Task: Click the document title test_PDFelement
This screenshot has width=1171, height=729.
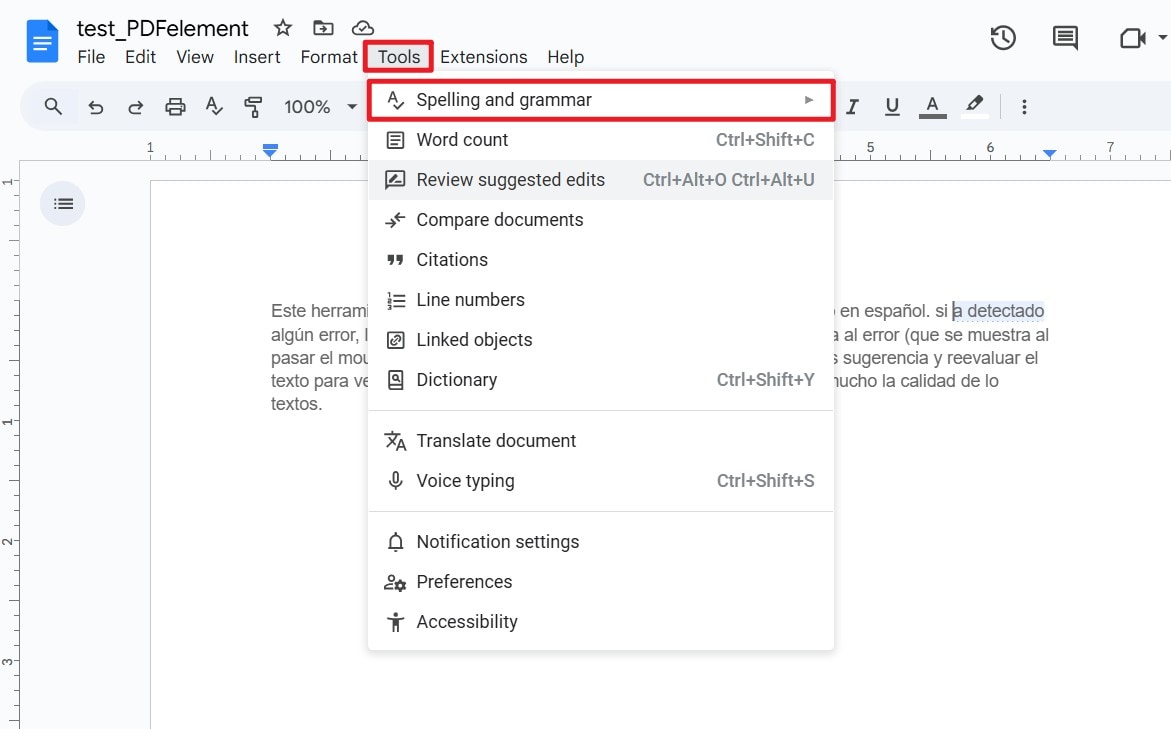Action: [162, 28]
